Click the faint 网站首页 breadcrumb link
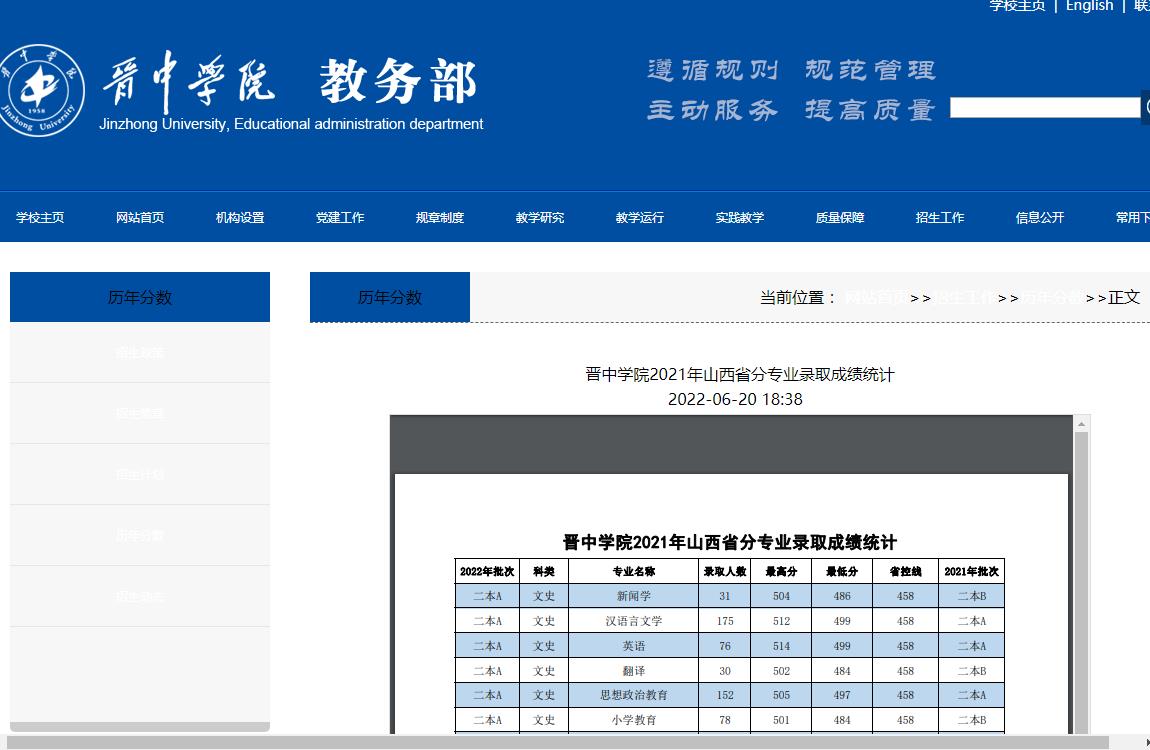The width and height of the screenshot is (1150, 750). [875, 298]
